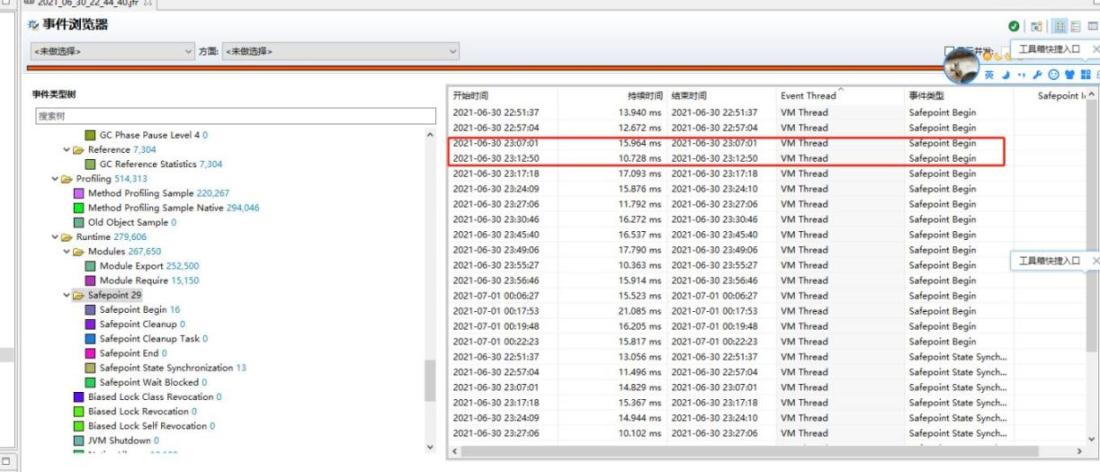Click the pink Safepoint End color swatch
1100x472 pixels.
(x=91, y=353)
